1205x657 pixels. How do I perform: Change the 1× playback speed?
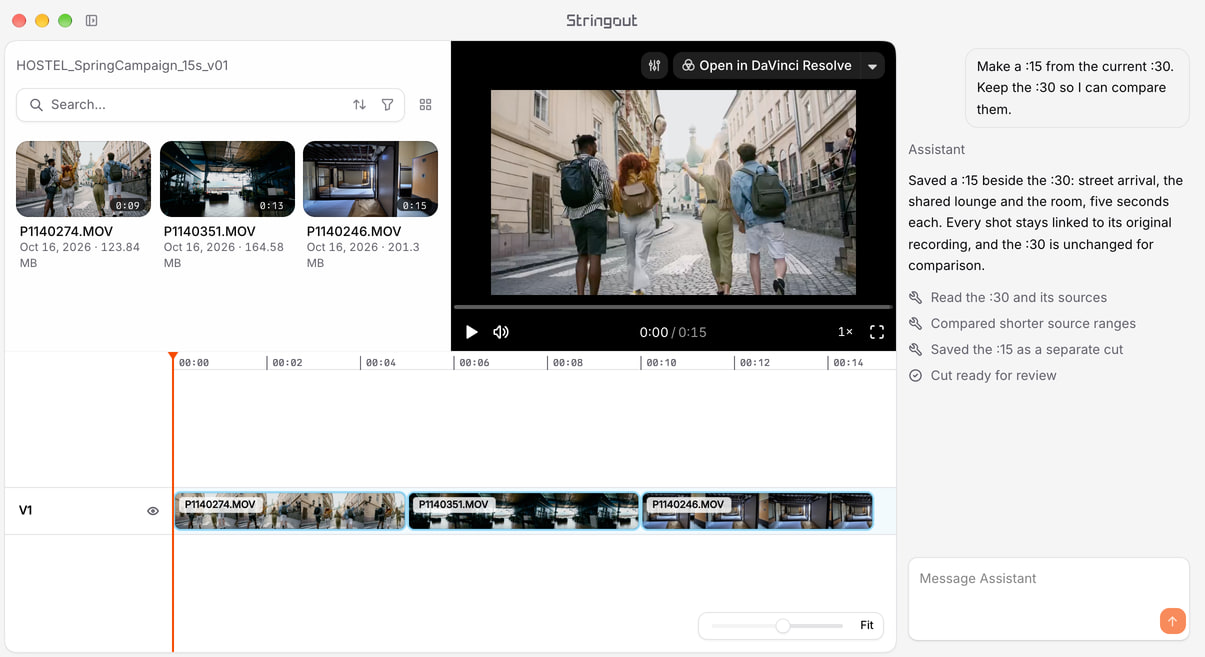coord(845,332)
